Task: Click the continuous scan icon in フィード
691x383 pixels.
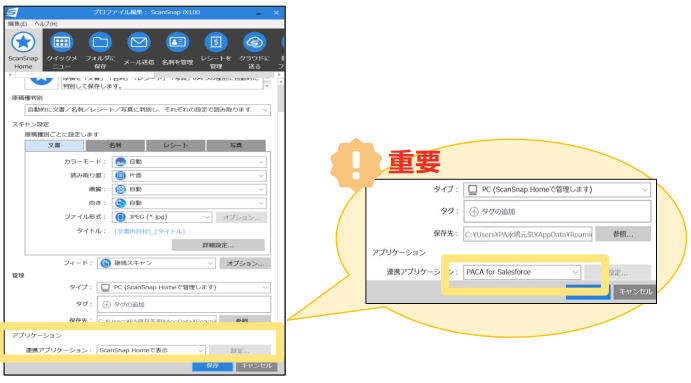Action: point(105,263)
